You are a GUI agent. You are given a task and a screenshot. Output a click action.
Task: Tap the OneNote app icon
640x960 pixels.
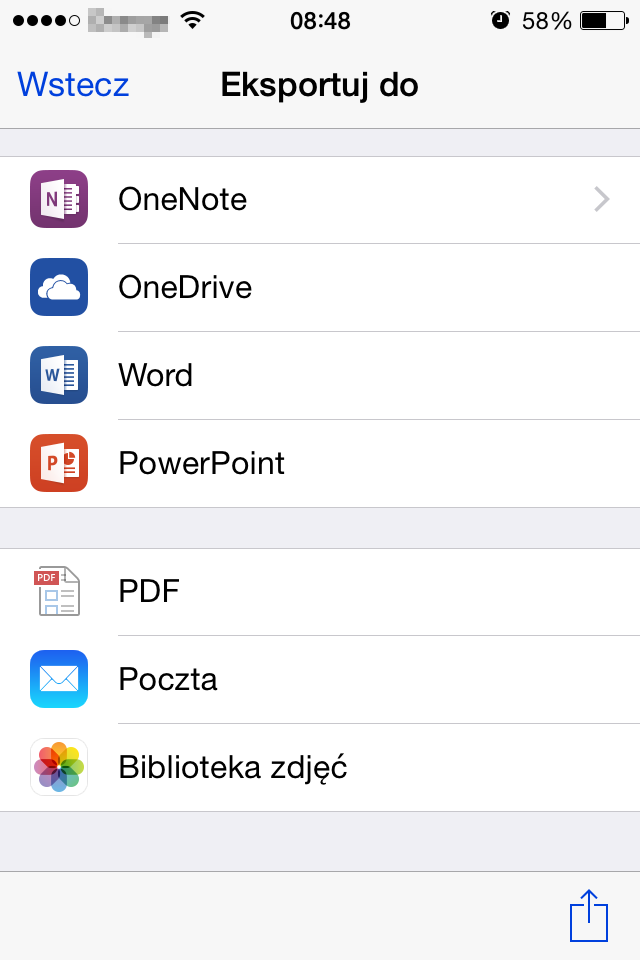[59, 199]
